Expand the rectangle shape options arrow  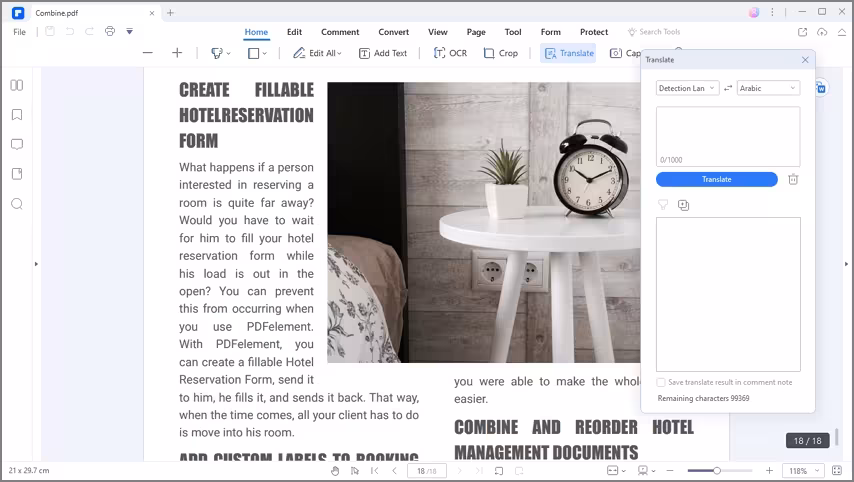click(265, 53)
